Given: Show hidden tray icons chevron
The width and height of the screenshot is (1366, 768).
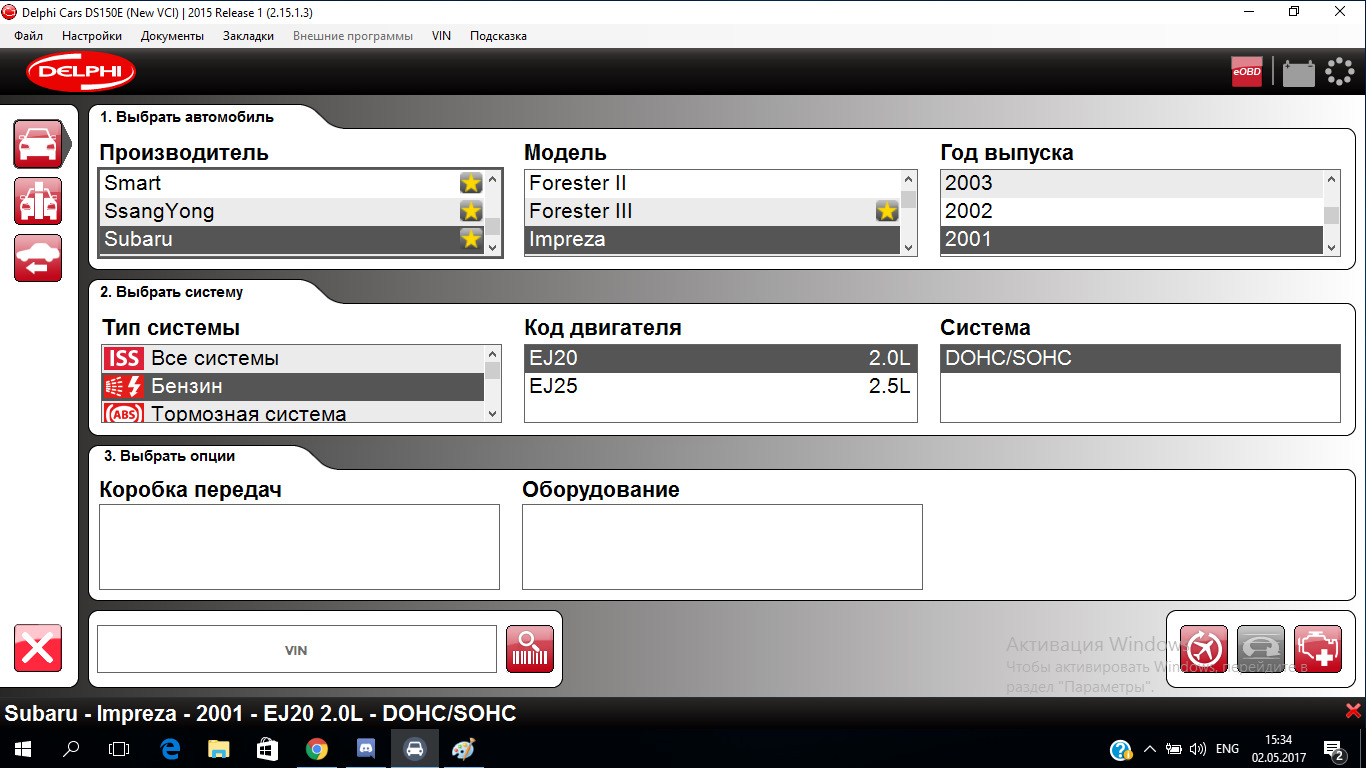Looking at the screenshot, I should tap(1150, 749).
